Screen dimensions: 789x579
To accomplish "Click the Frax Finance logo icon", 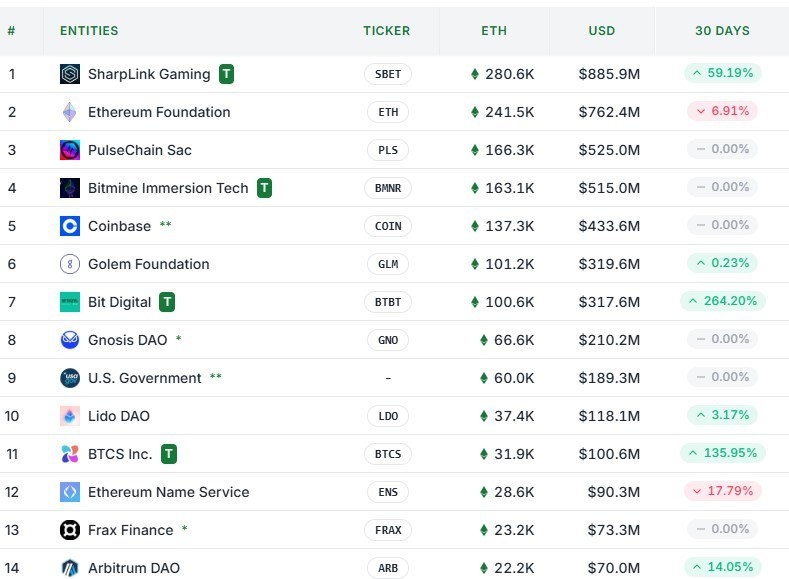I will coord(70,530).
